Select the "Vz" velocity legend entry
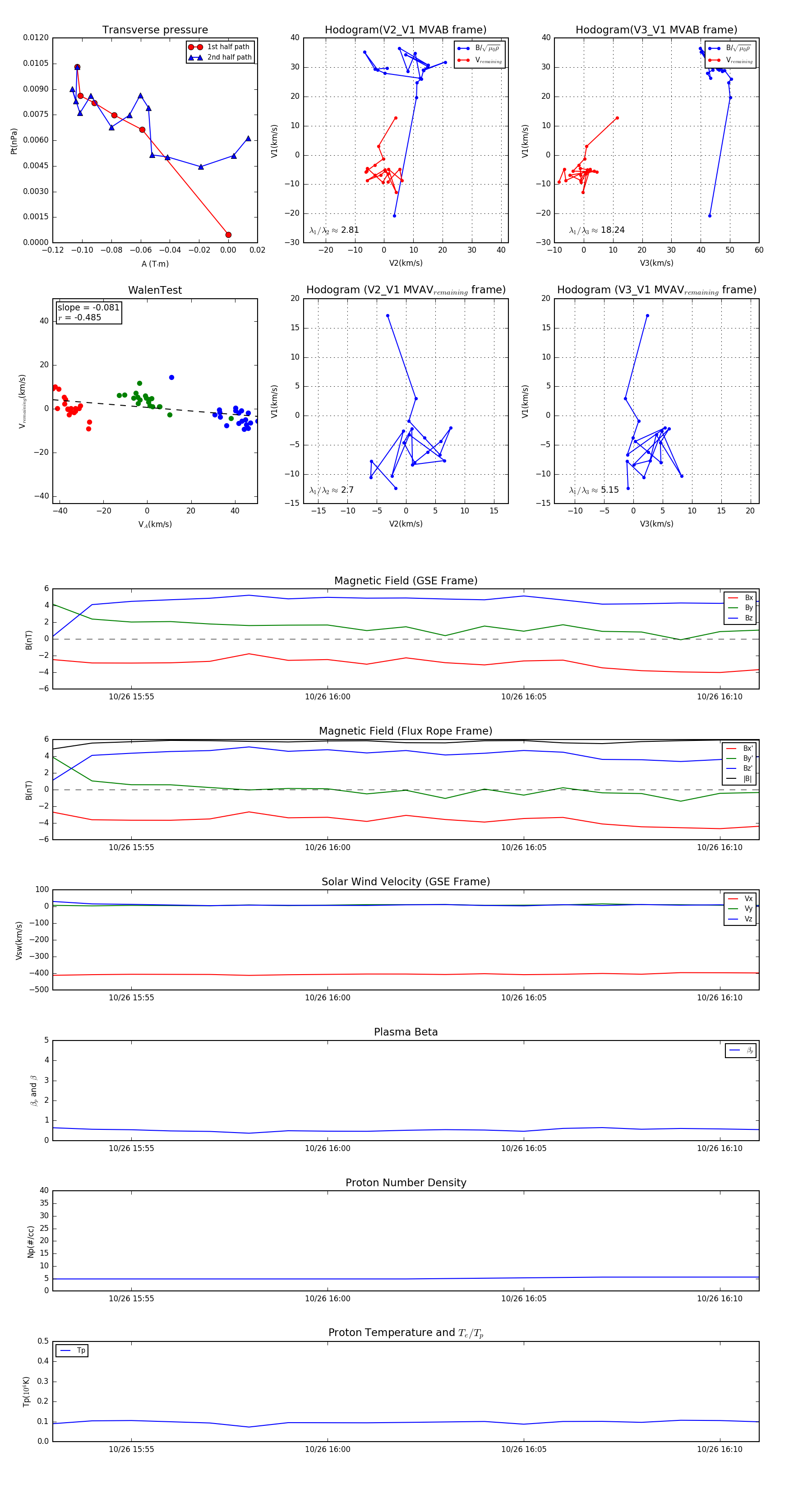Viewport: 812px width, 1489px height. (x=740, y=919)
